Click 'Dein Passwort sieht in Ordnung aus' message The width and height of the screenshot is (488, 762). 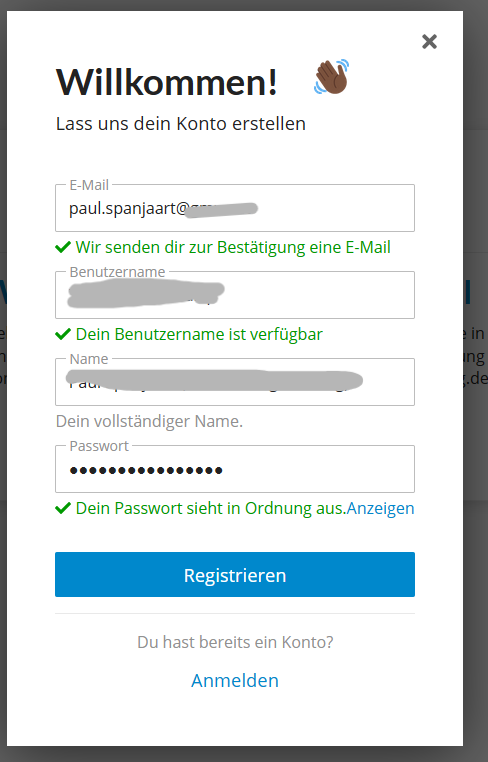(211, 508)
